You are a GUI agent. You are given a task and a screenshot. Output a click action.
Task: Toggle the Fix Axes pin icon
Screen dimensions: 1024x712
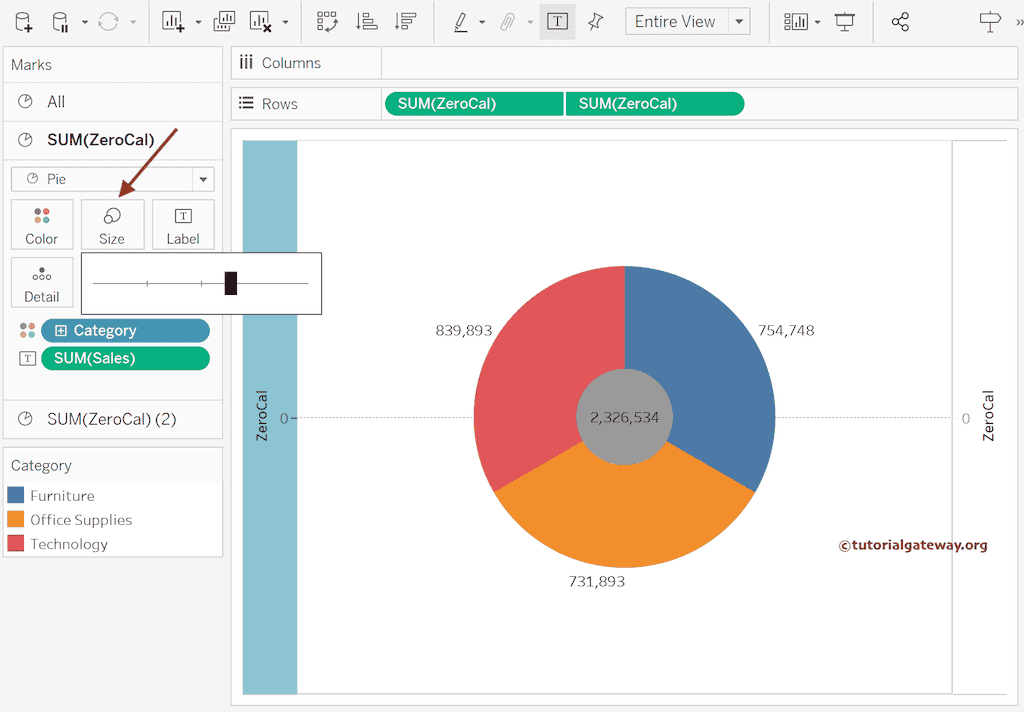[x=595, y=21]
